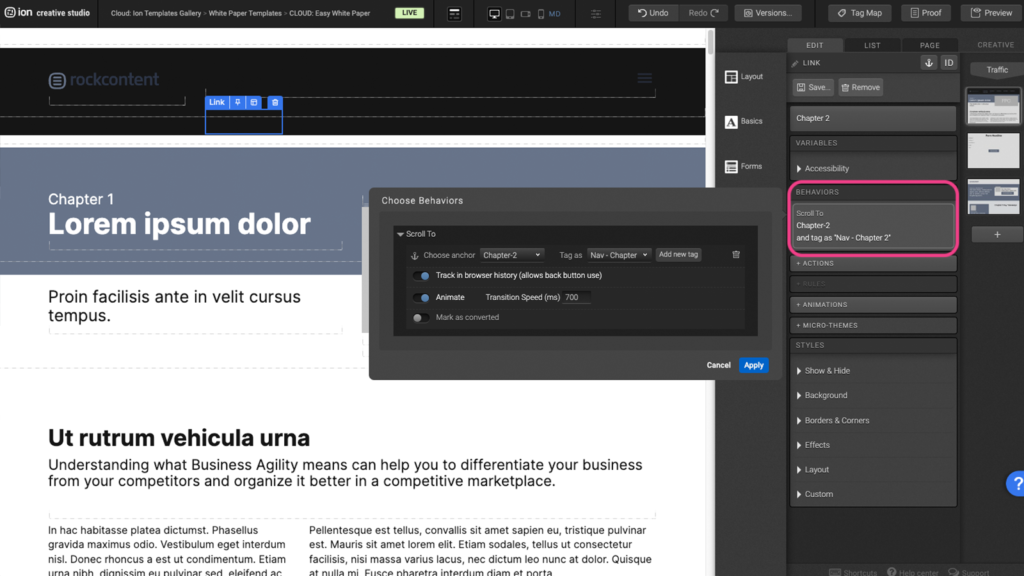Delete the Scroll To behavior via trash icon

[x=736, y=255]
